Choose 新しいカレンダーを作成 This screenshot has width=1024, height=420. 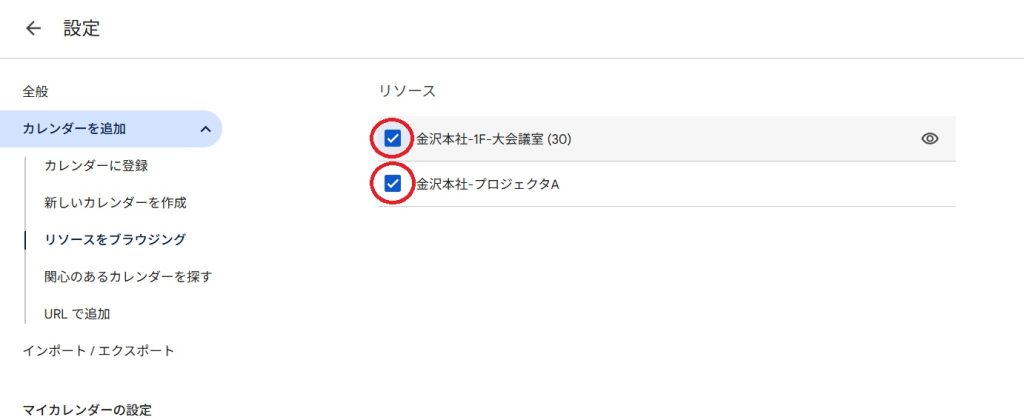[116, 203]
